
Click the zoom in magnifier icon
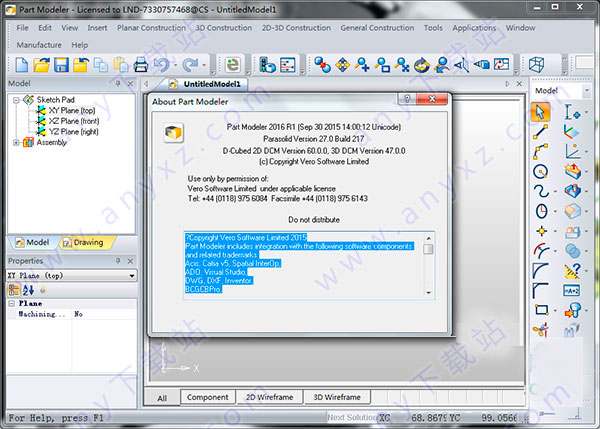click(x=362, y=65)
